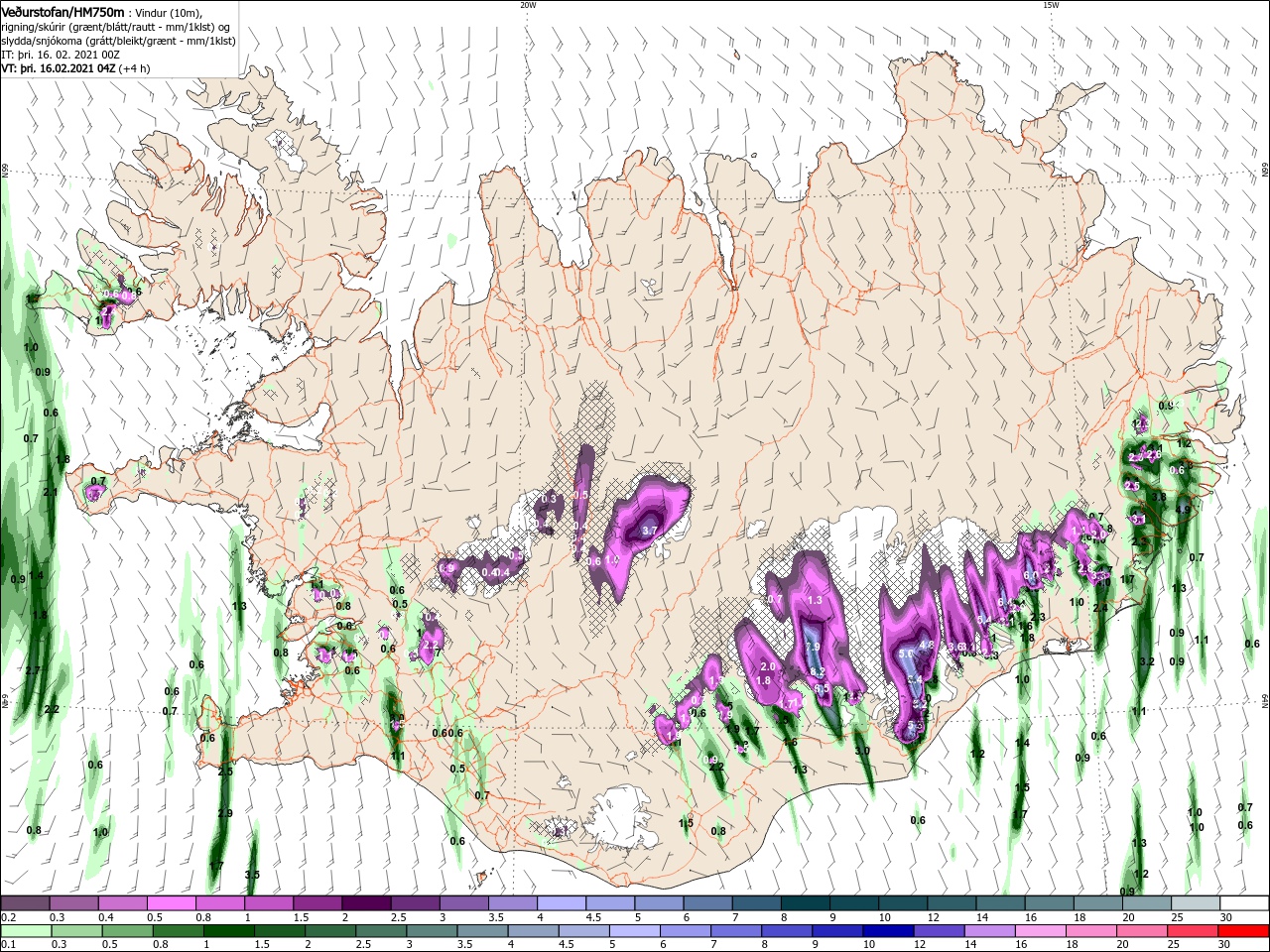Pick the medium green 0.5 swatch in the lower legend
The width and height of the screenshot is (1270, 952).
click(x=127, y=931)
